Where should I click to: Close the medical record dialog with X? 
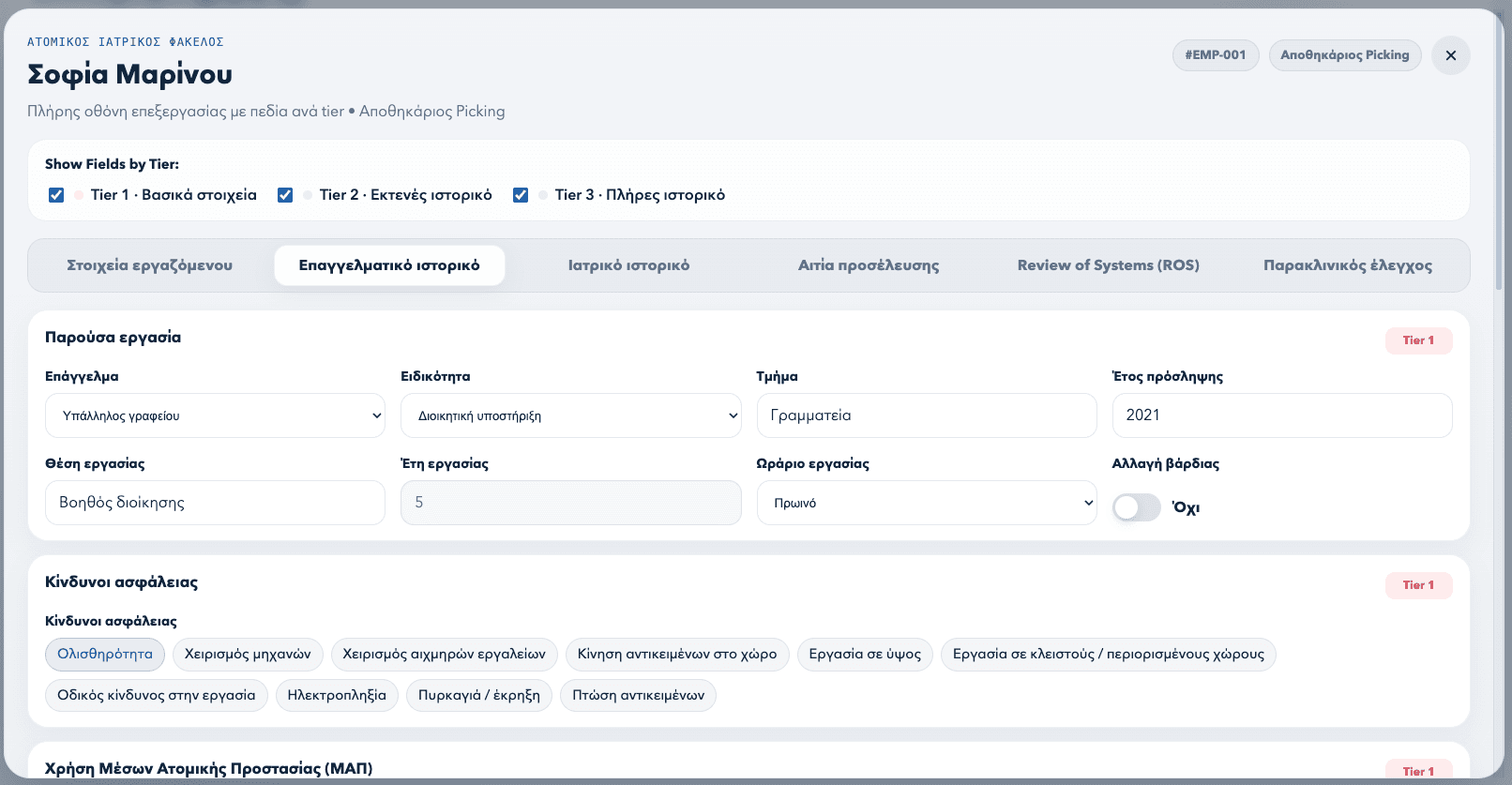tap(1450, 55)
